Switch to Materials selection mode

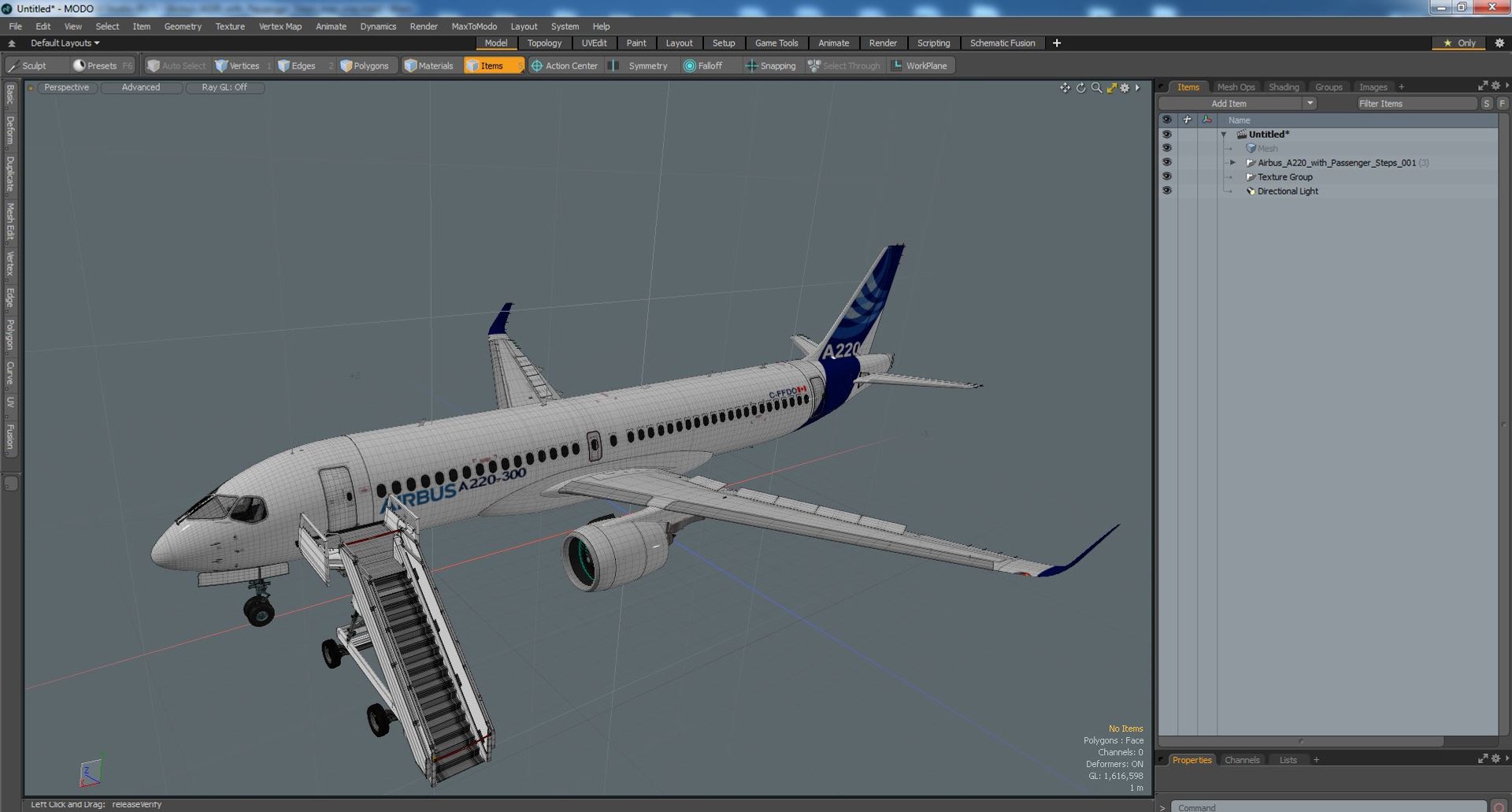coord(429,65)
